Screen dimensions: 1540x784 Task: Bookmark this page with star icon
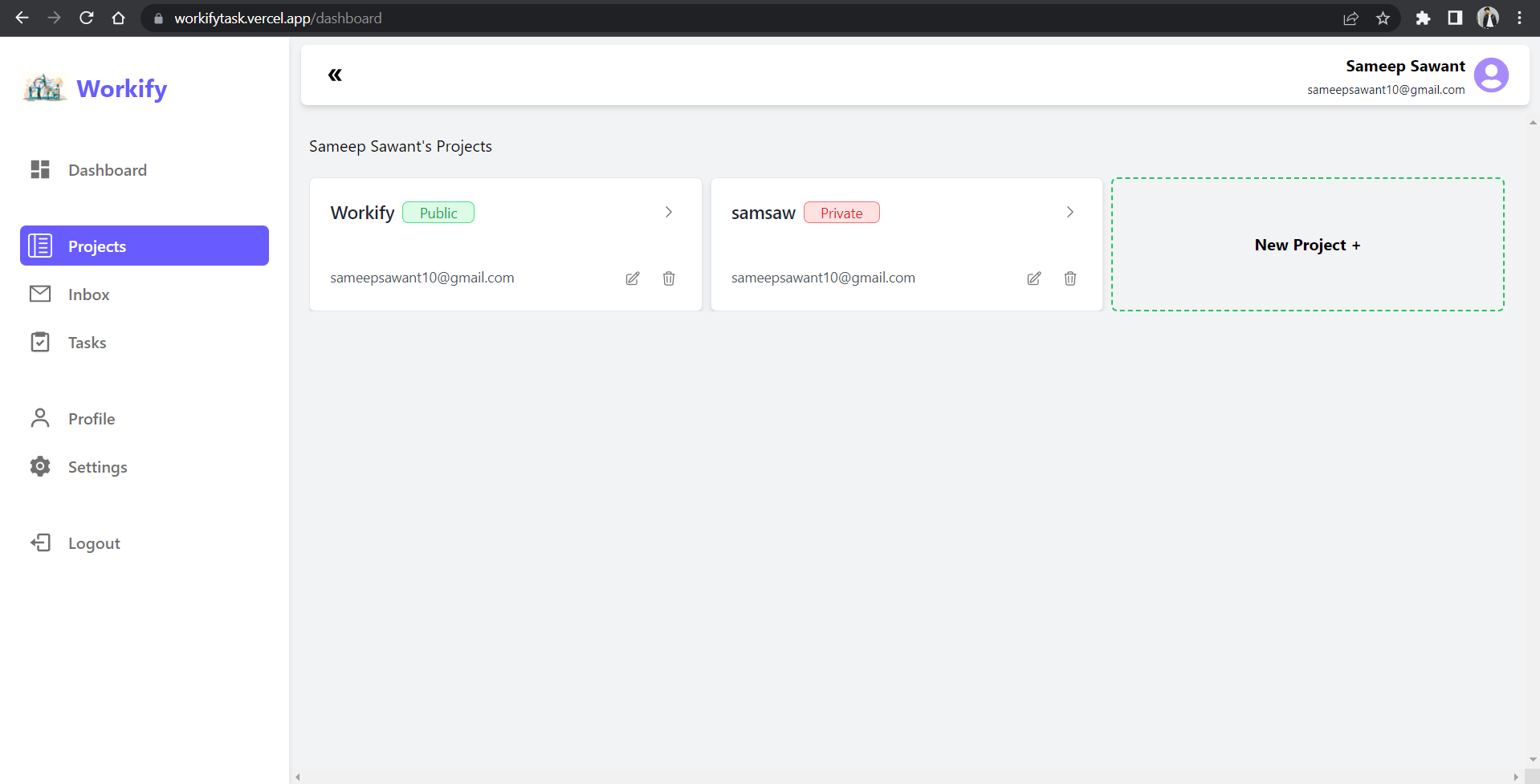point(1383,18)
